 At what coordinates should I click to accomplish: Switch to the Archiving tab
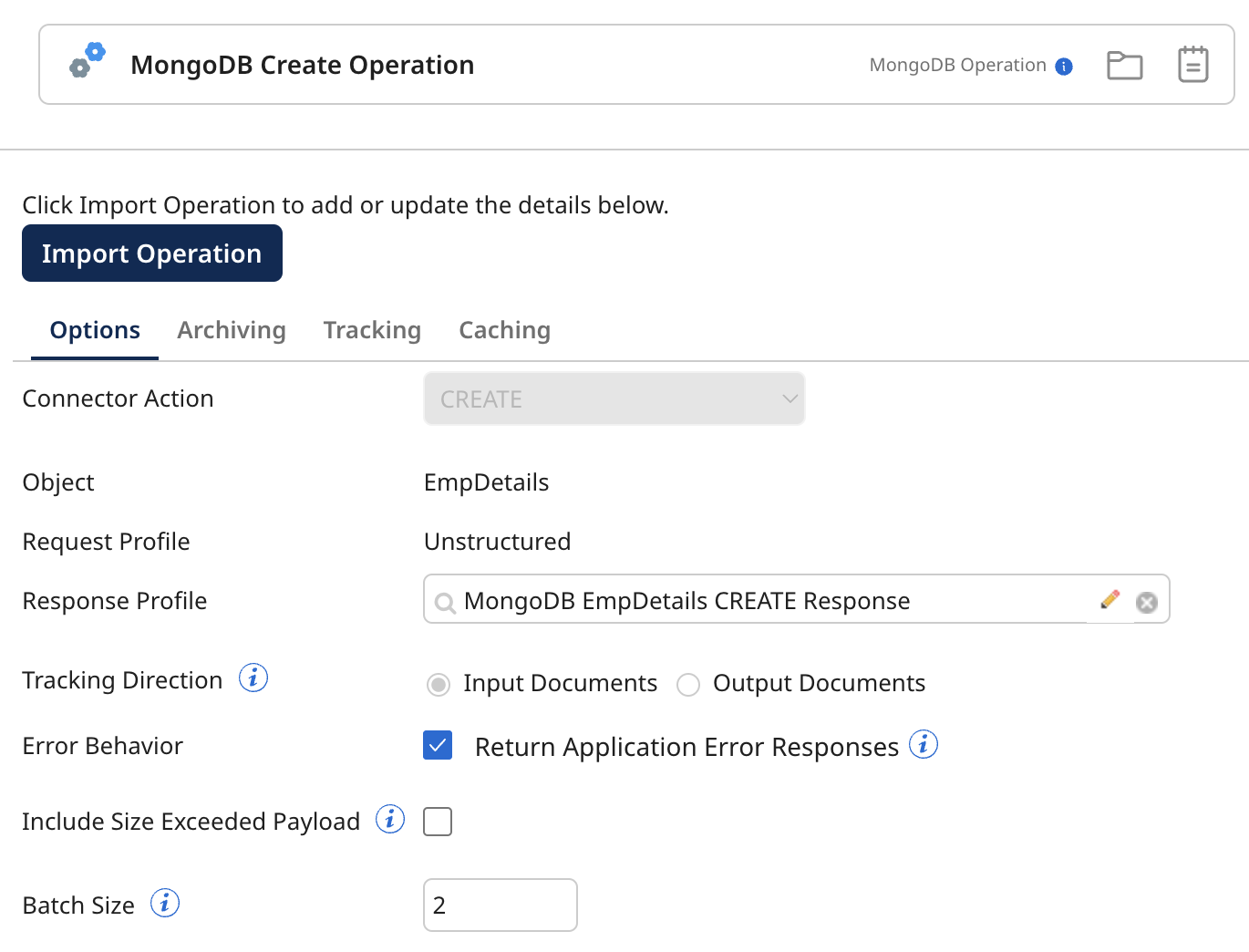point(231,330)
